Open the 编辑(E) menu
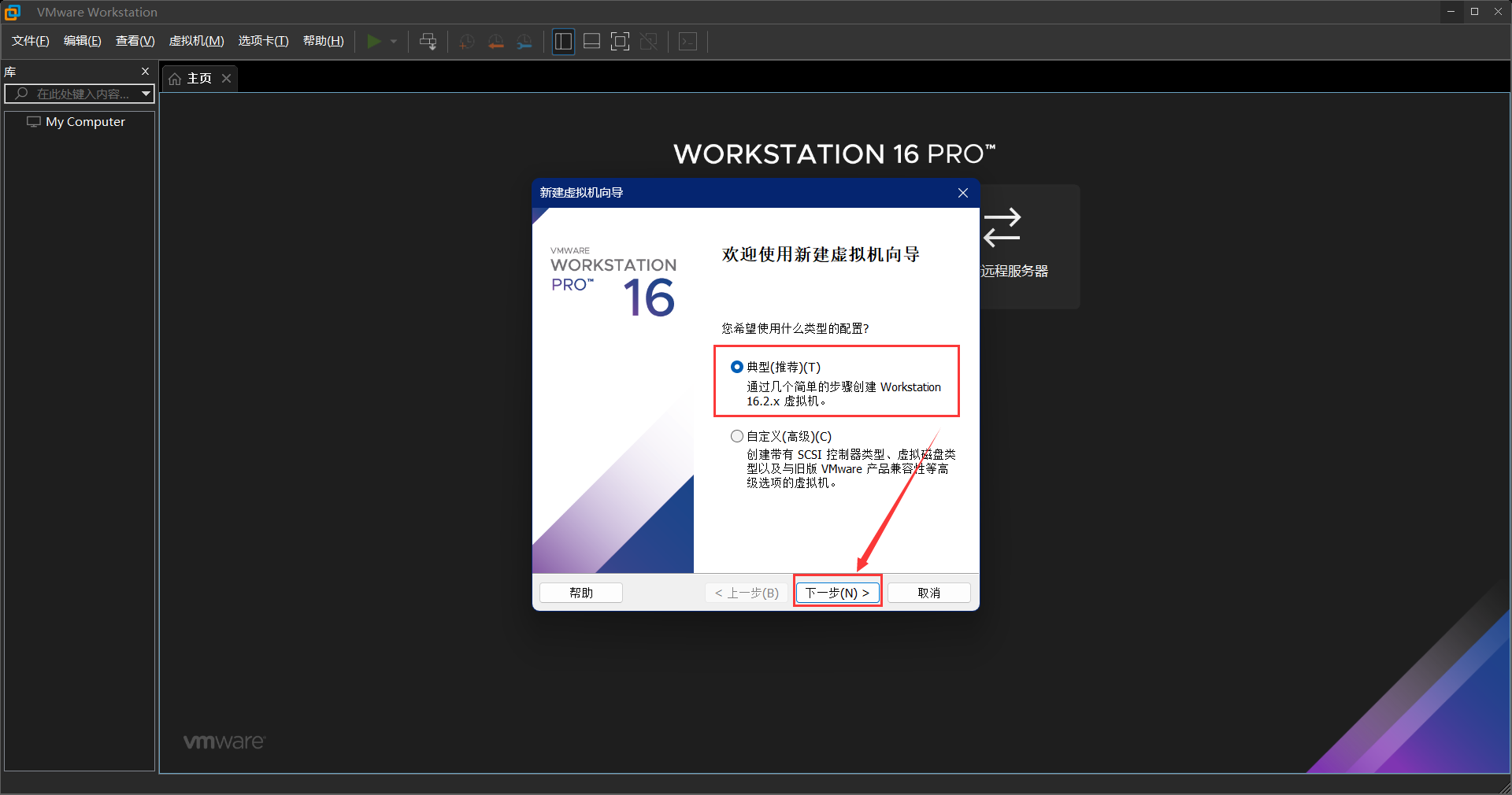The height and width of the screenshot is (795, 1512). [83, 41]
